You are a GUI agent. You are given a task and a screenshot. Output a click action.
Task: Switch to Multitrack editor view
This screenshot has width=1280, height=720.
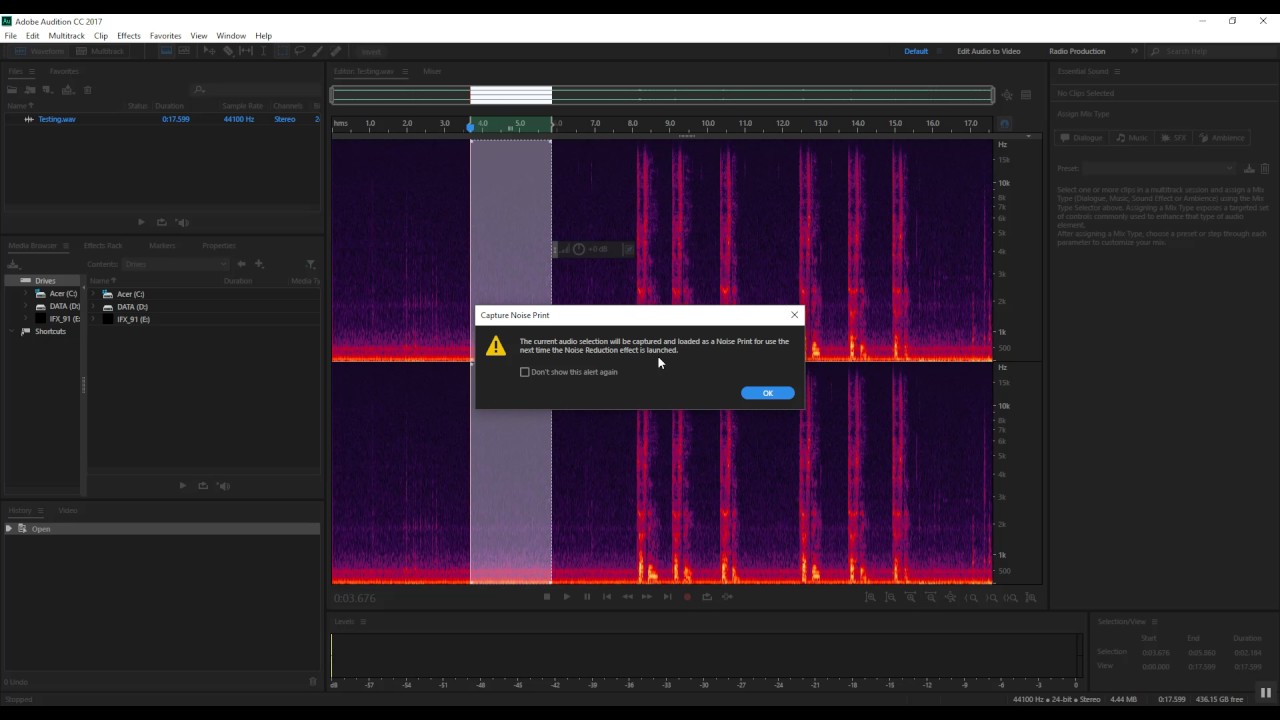click(100, 51)
